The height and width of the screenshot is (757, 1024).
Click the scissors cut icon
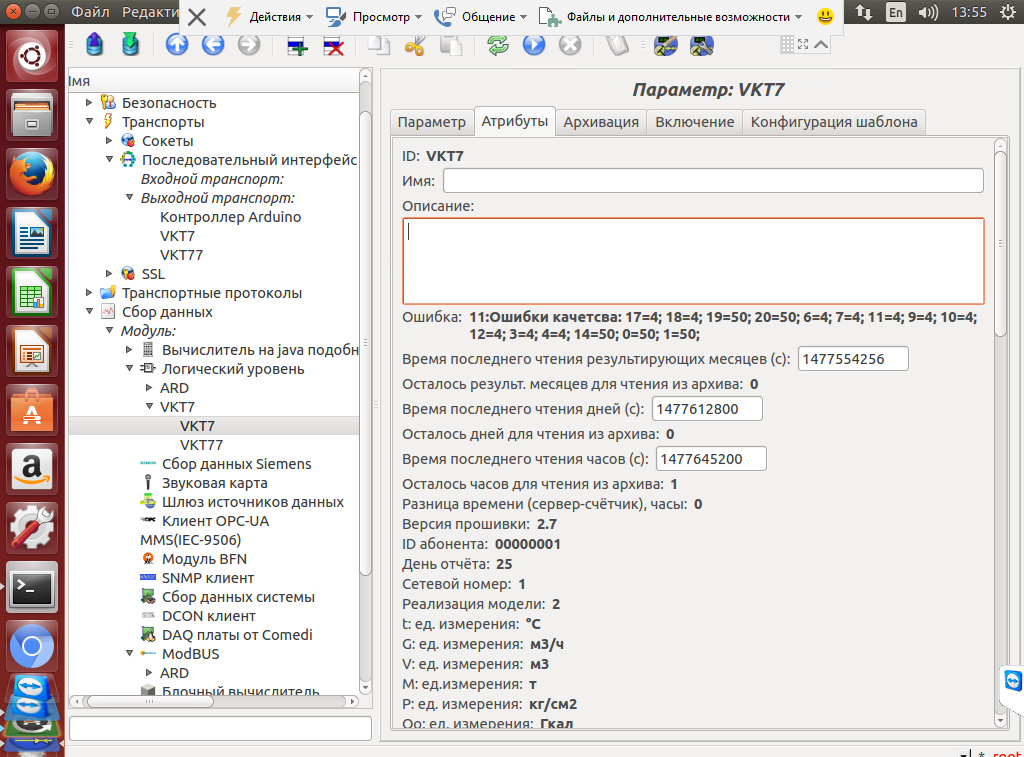point(415,45)
